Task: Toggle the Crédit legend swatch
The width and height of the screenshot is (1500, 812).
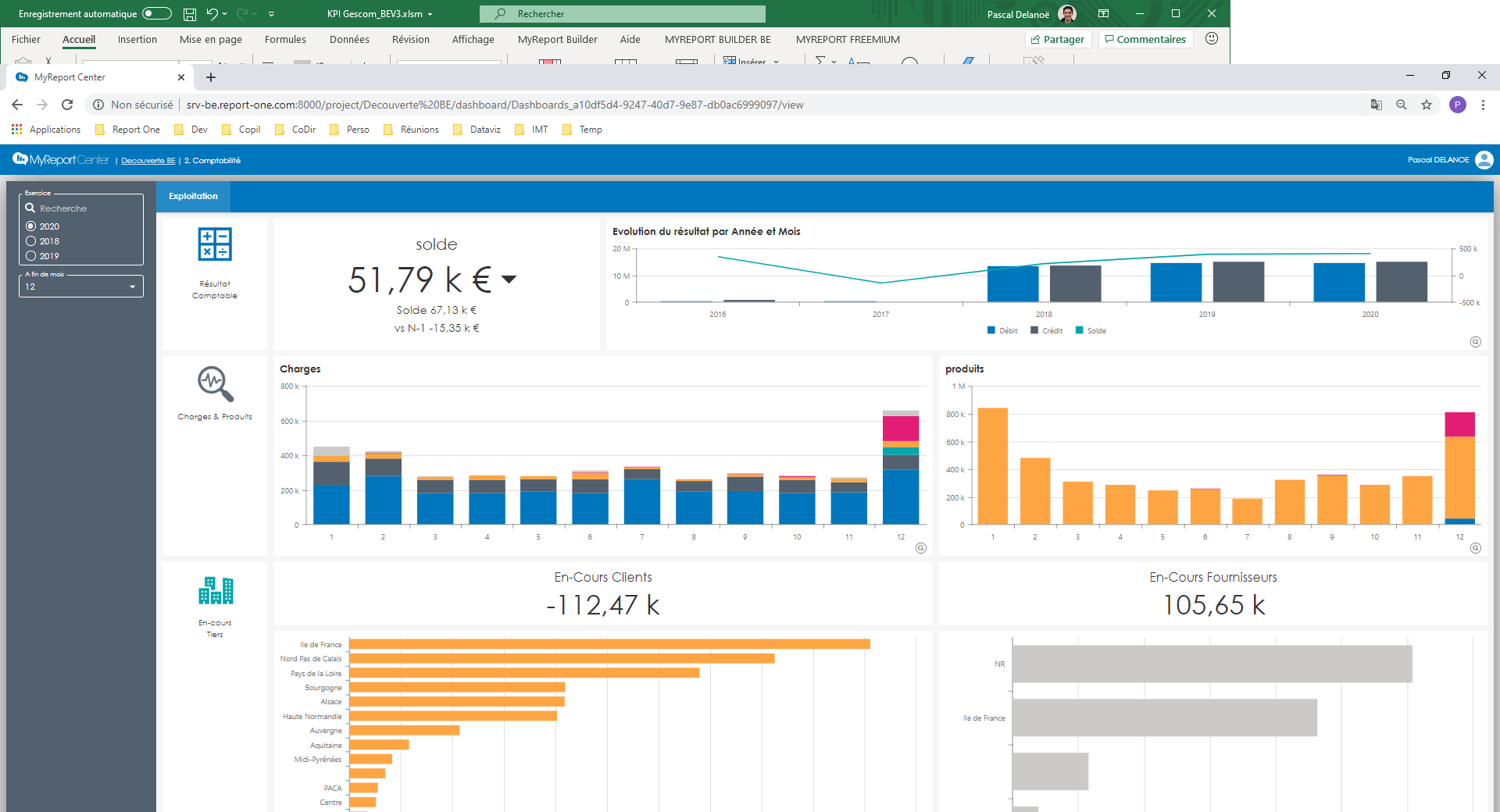Action: [x=1034, y=330]
